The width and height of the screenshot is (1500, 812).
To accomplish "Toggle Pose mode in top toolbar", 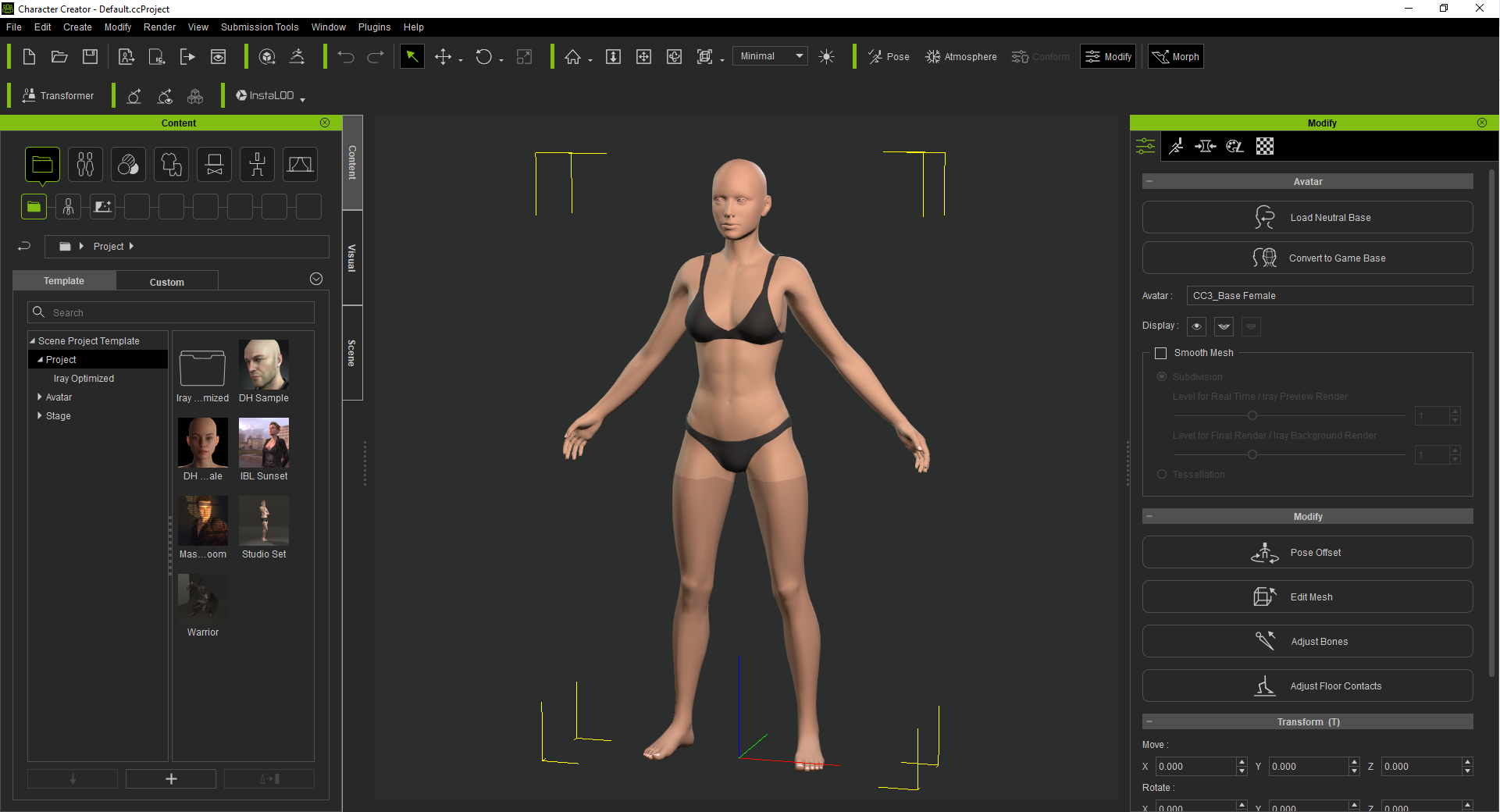I will [889, 56].
